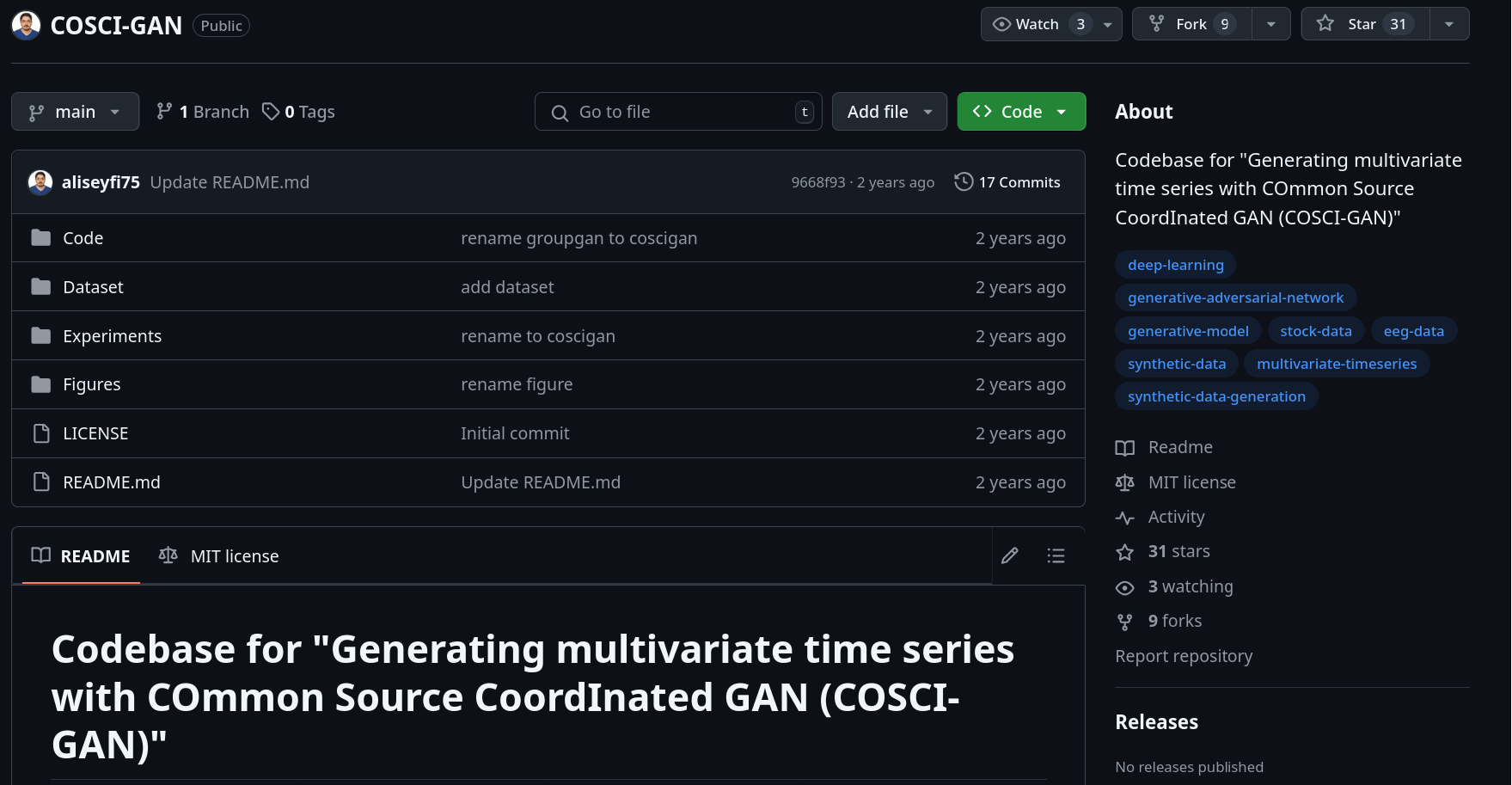Screen dimensions: 1512x785
Task: Click the repository owner avatar at top
Action: pyautogui.click(x=26, y=25)
